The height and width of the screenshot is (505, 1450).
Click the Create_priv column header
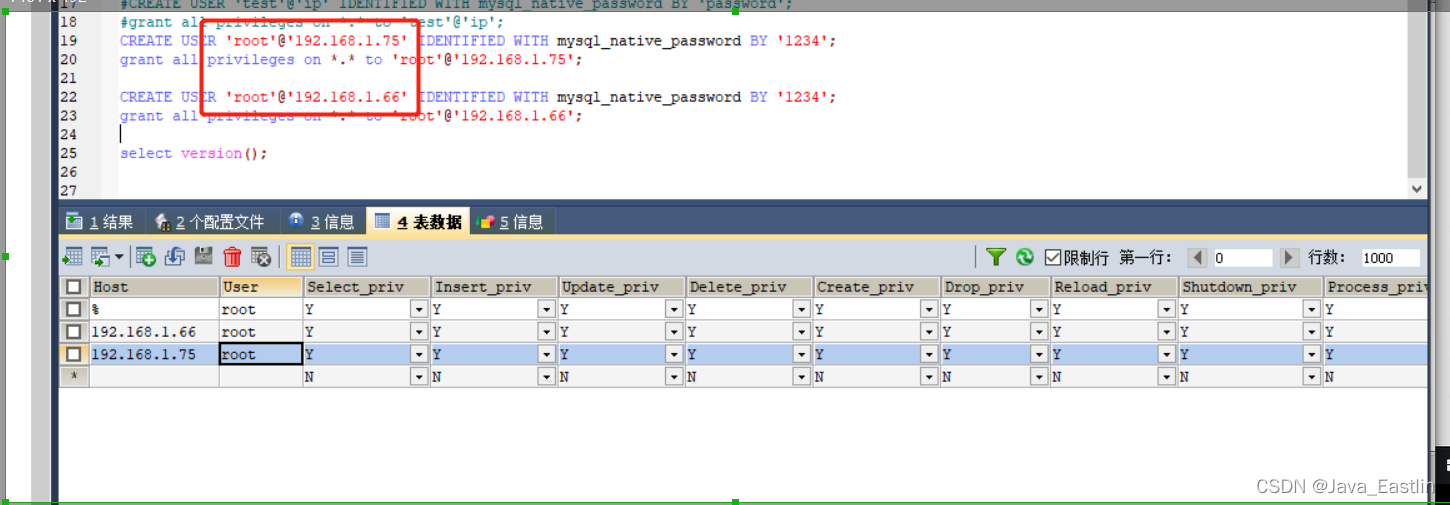877,287
